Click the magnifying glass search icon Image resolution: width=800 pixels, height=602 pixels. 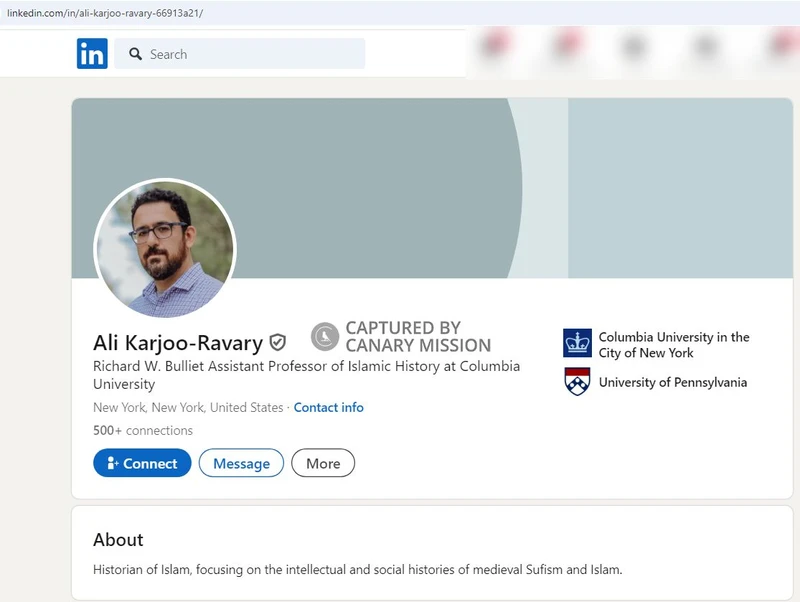point(135,54)
